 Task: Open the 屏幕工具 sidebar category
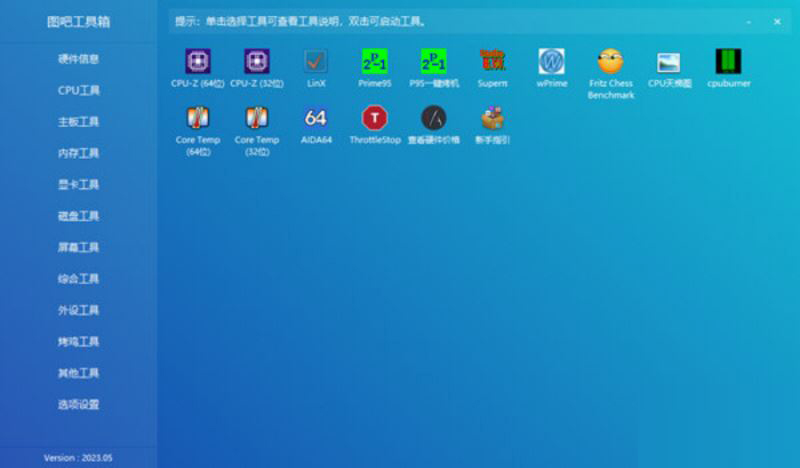[x=79, y=248]
